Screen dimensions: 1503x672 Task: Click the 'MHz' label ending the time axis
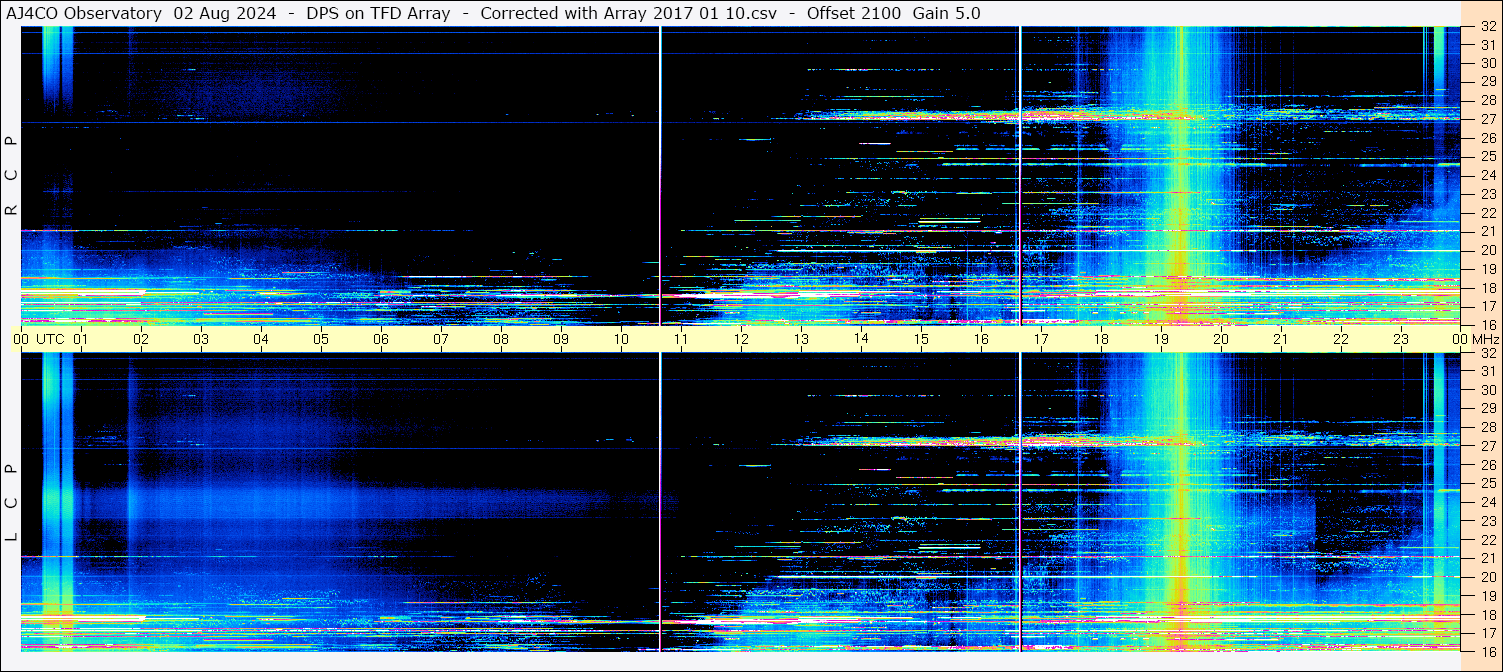point(1484,339)
